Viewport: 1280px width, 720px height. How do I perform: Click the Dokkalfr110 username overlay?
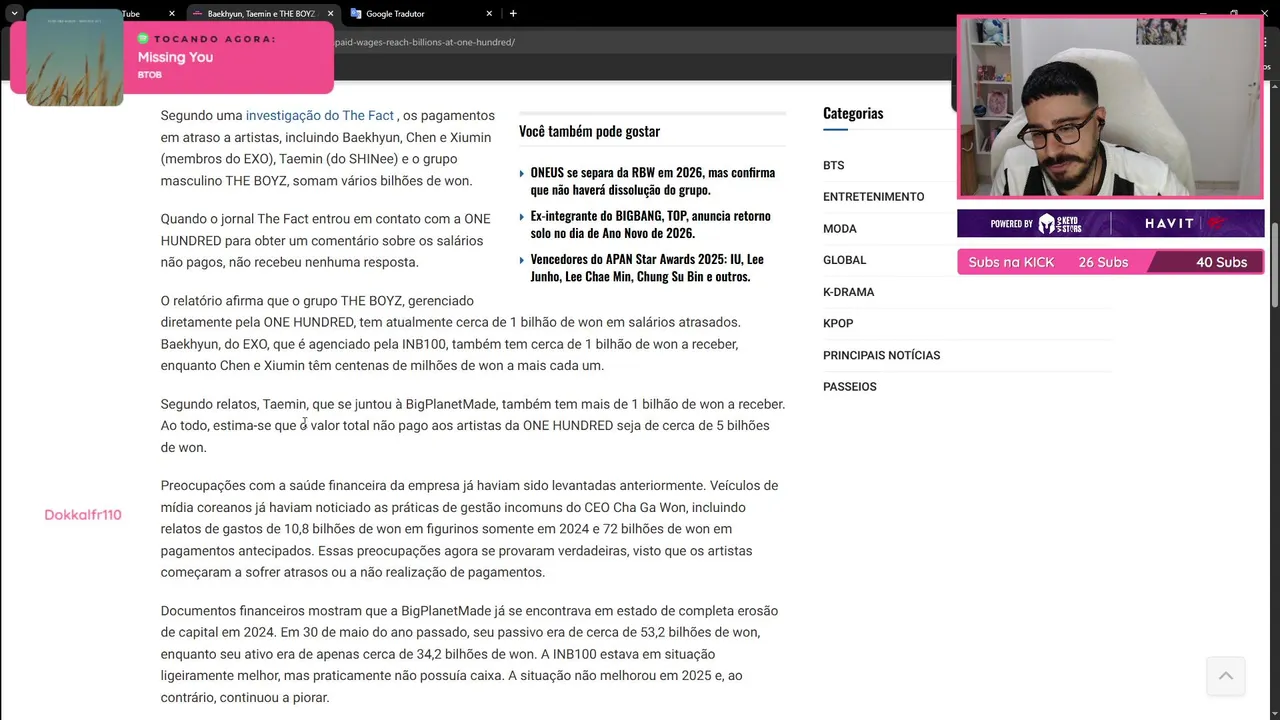[x=83, y=515]
